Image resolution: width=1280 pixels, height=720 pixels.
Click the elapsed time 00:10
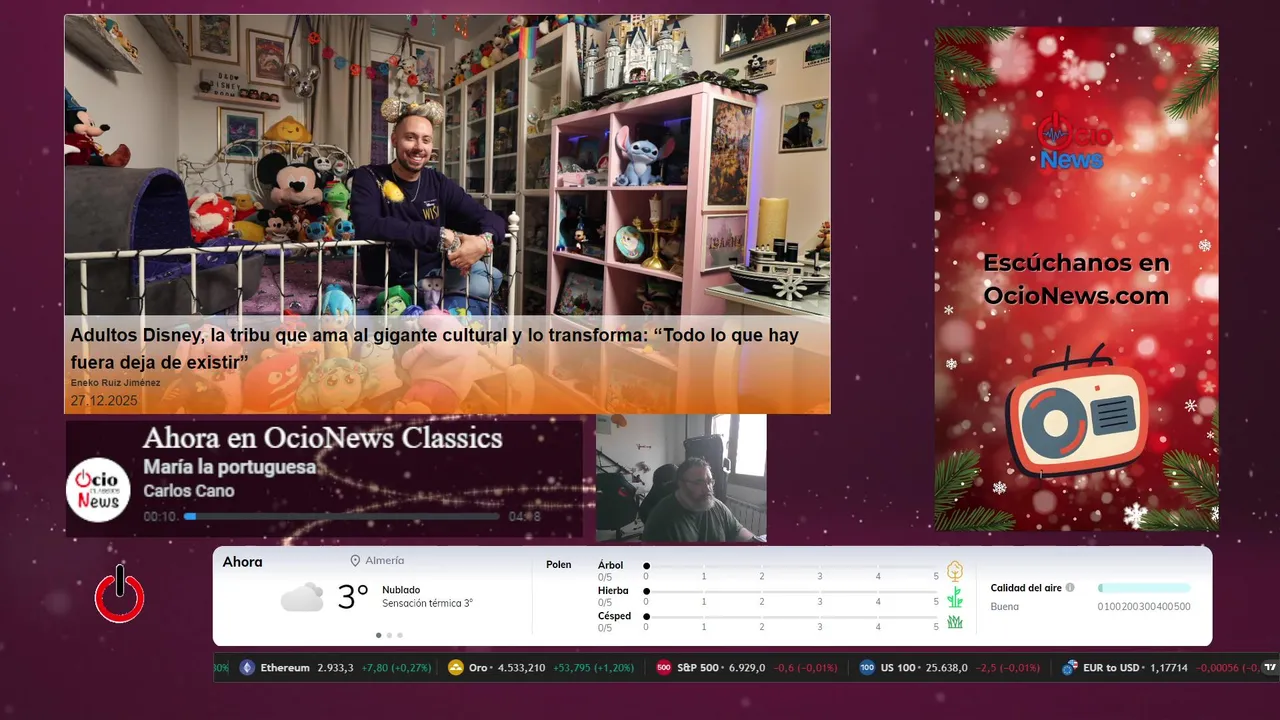[160, 517]
